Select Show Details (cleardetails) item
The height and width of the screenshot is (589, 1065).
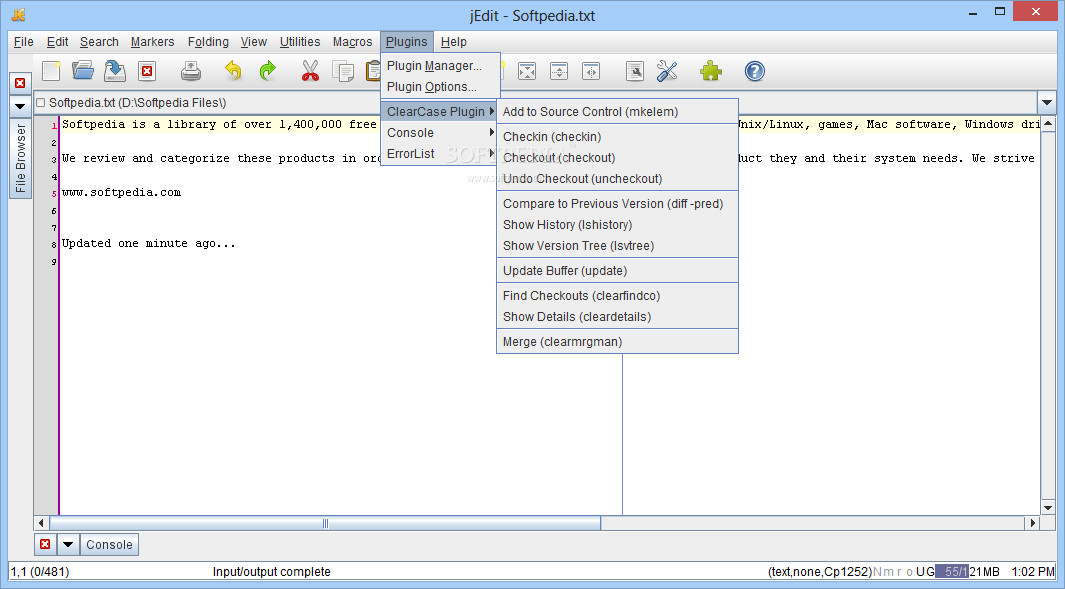click(x=617, y=317)
